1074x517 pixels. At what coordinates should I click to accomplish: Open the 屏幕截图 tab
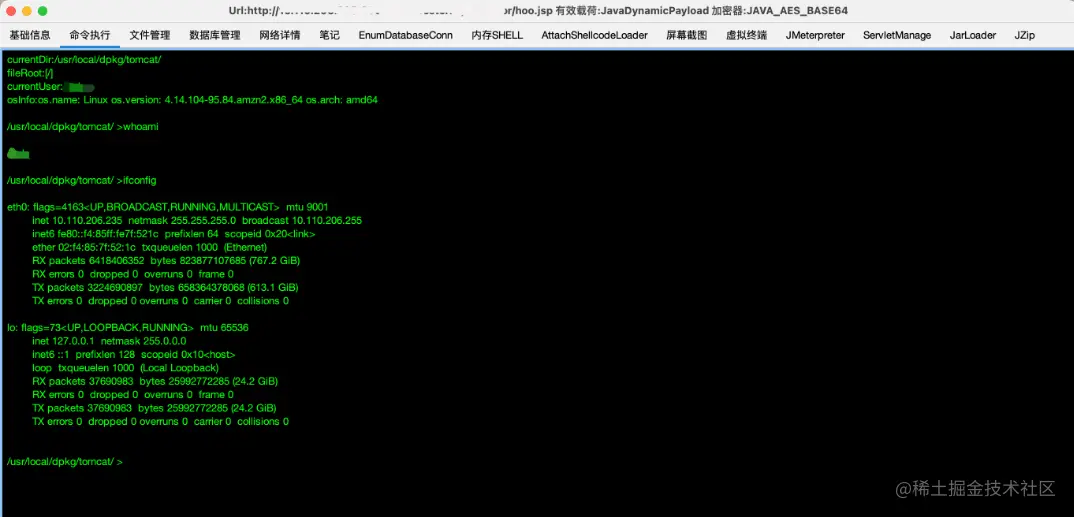pyautogui.click(x=687, y=35)
